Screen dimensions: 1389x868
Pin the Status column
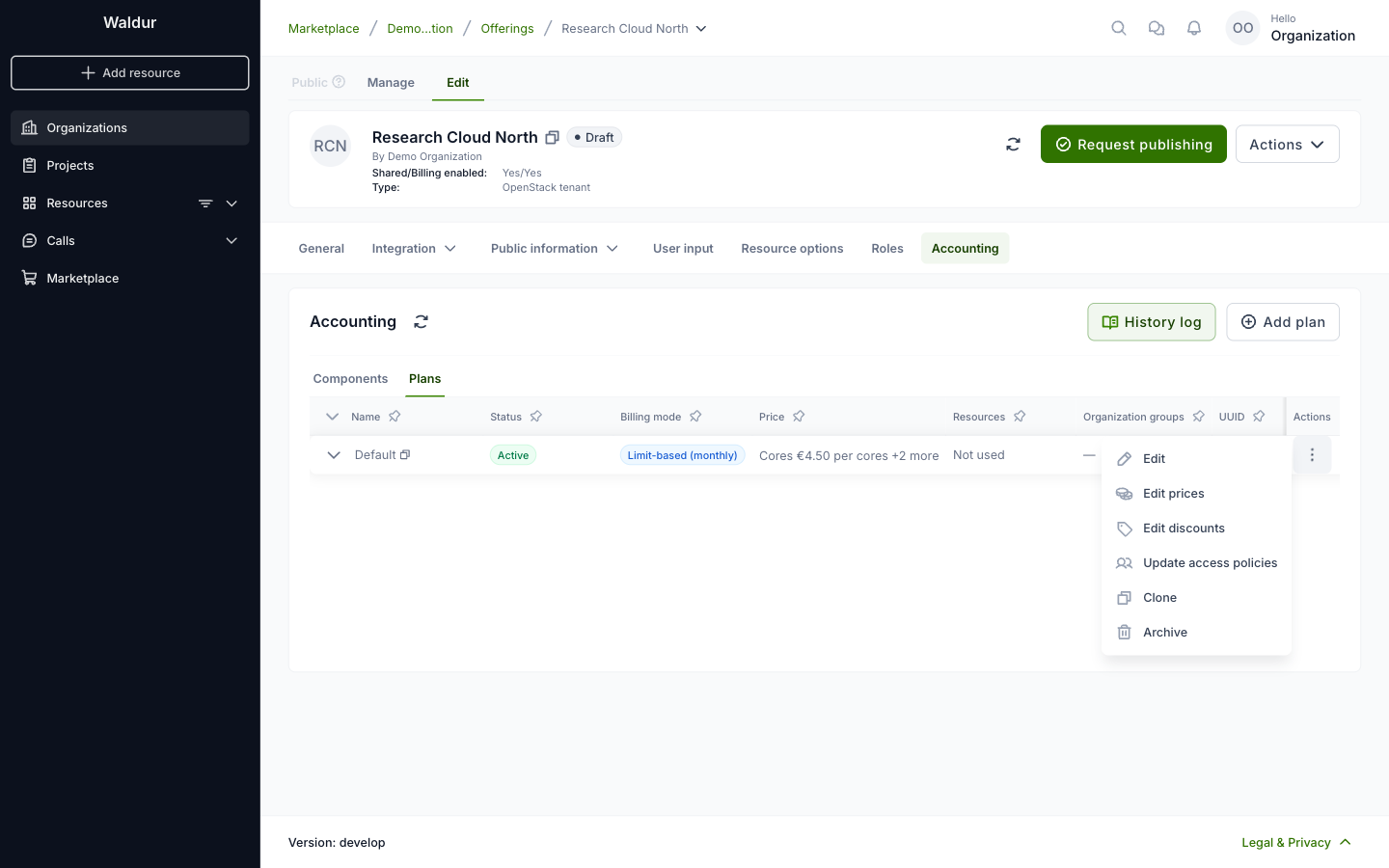[x=536, y=417]
